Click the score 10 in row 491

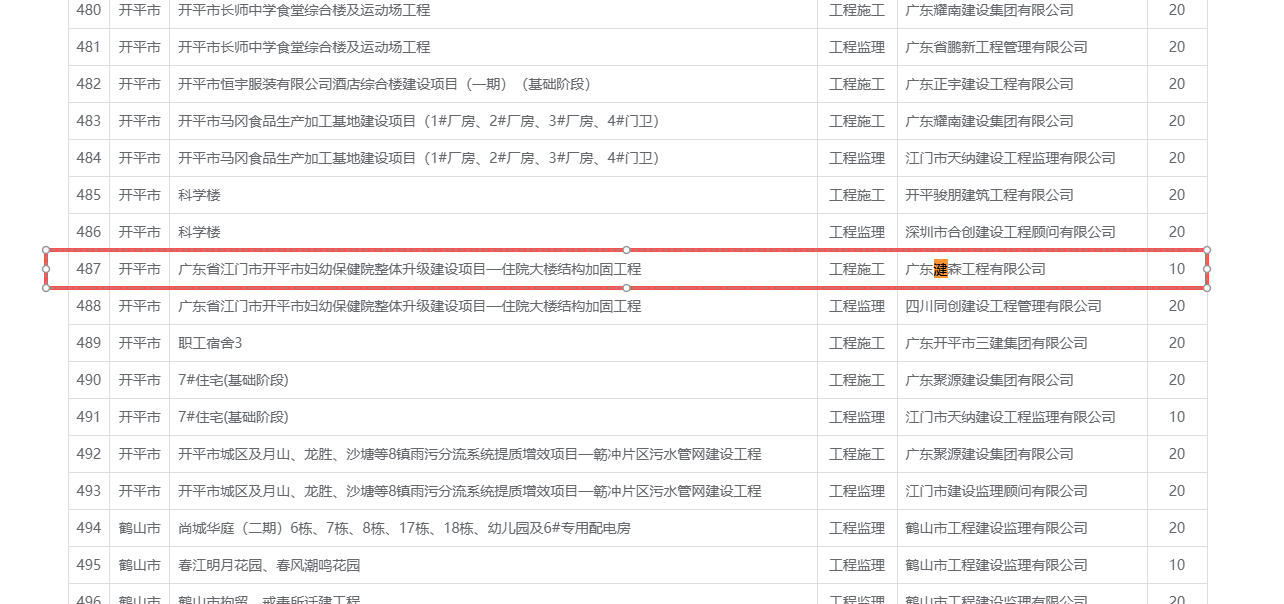(1176, 417)
